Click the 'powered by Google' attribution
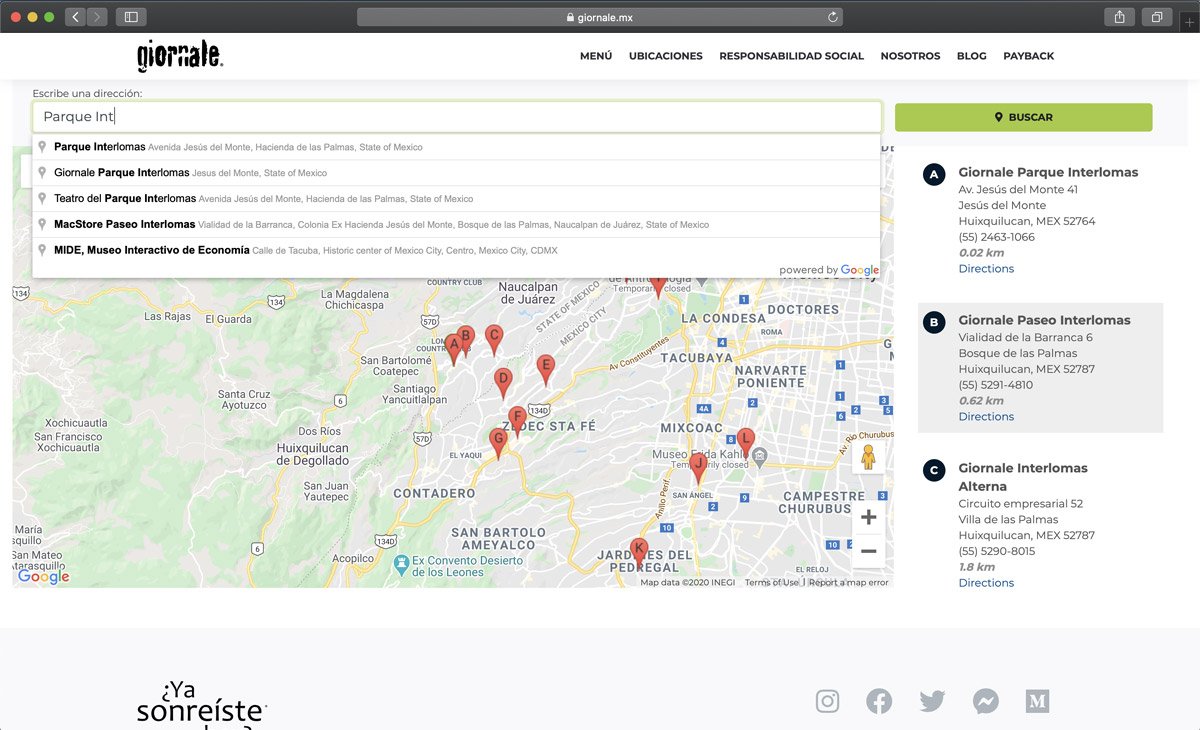 coord(829,270)
